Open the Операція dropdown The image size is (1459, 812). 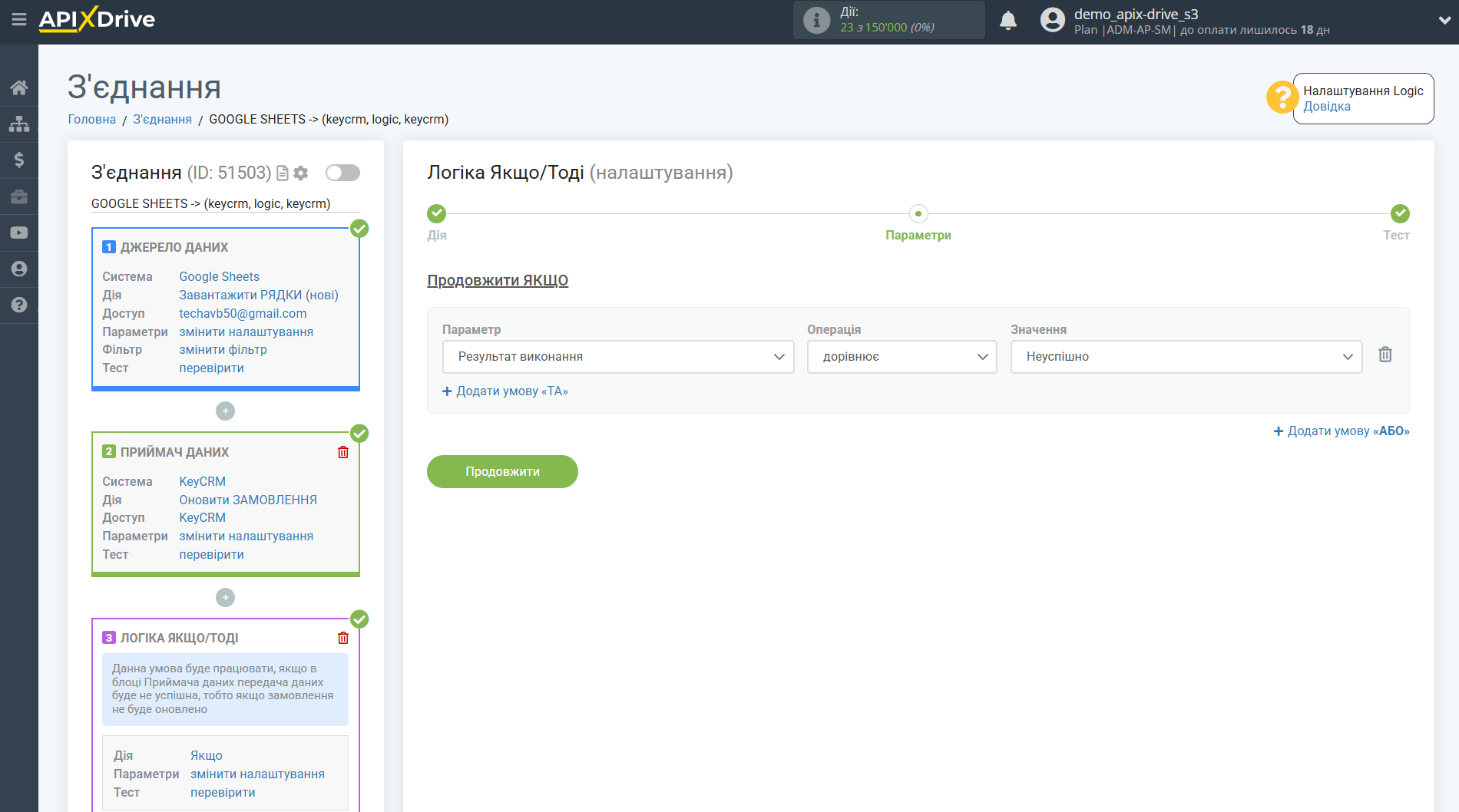(x=902, y=357)
